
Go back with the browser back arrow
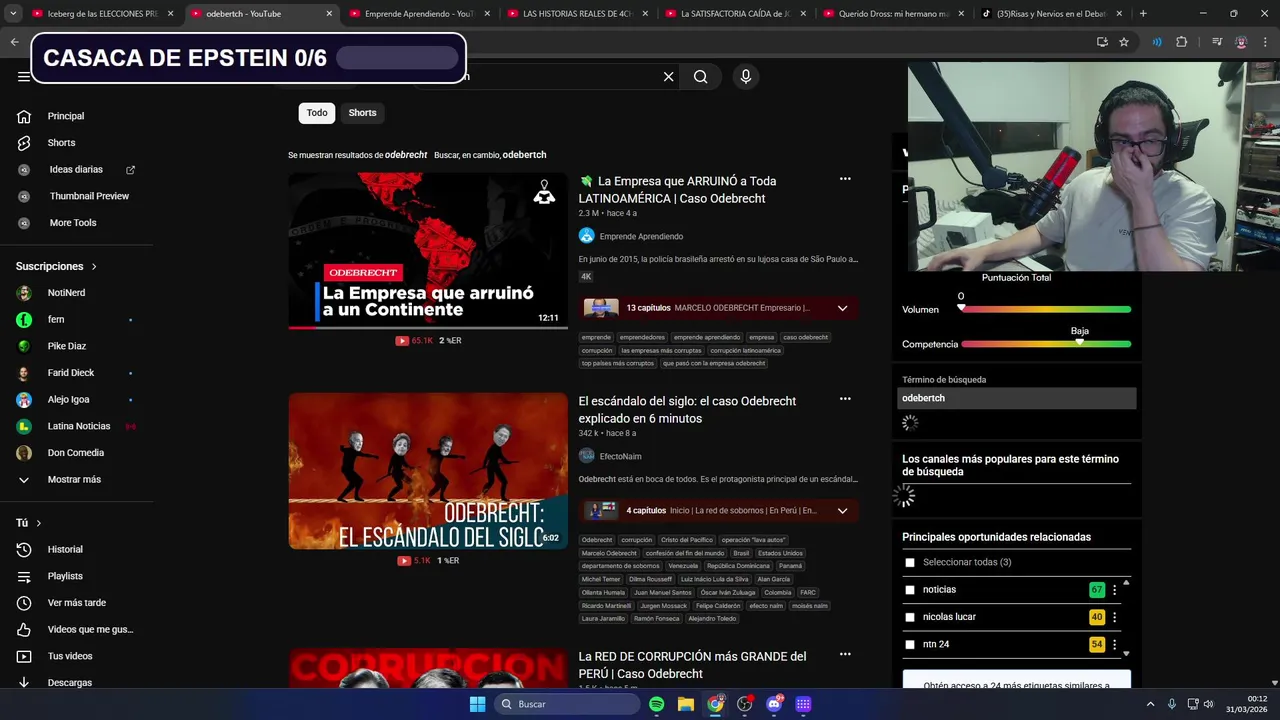coord(14,42)
